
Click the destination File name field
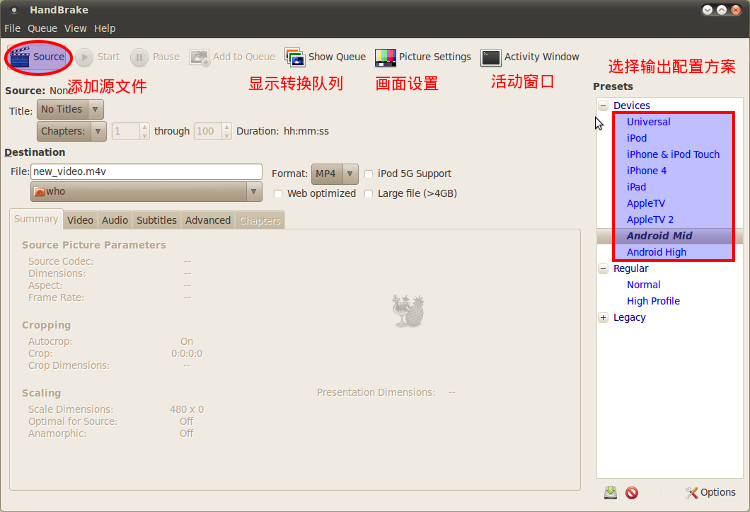(146, 171)
